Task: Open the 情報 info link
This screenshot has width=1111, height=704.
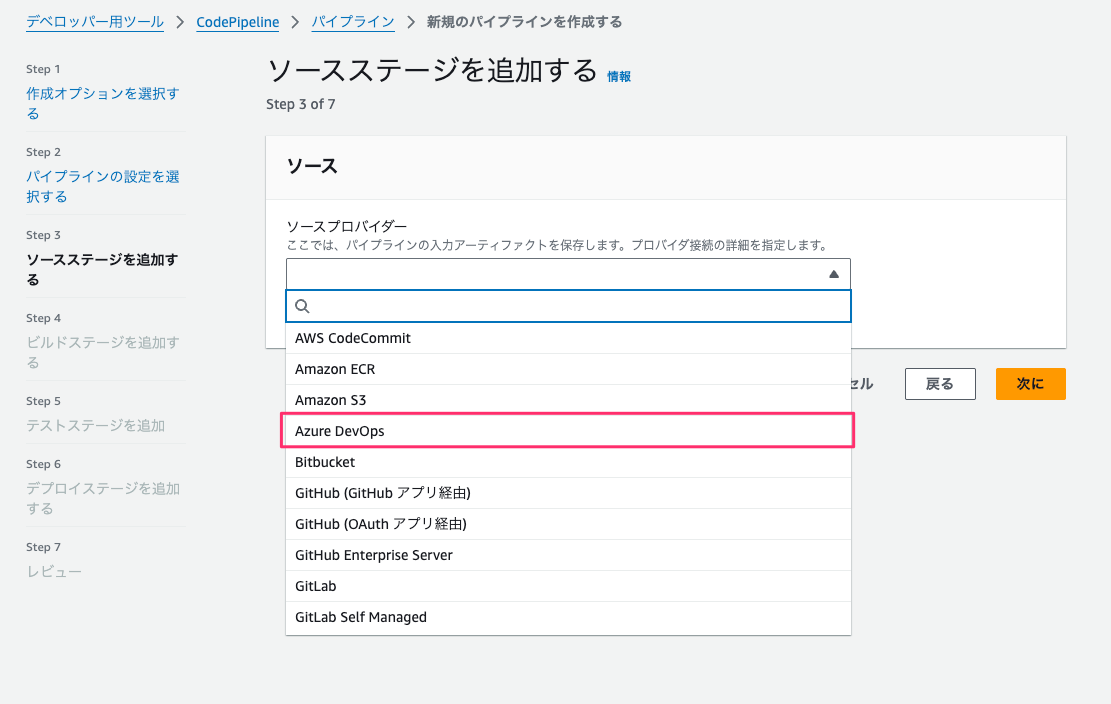Action: pos(619,76)
